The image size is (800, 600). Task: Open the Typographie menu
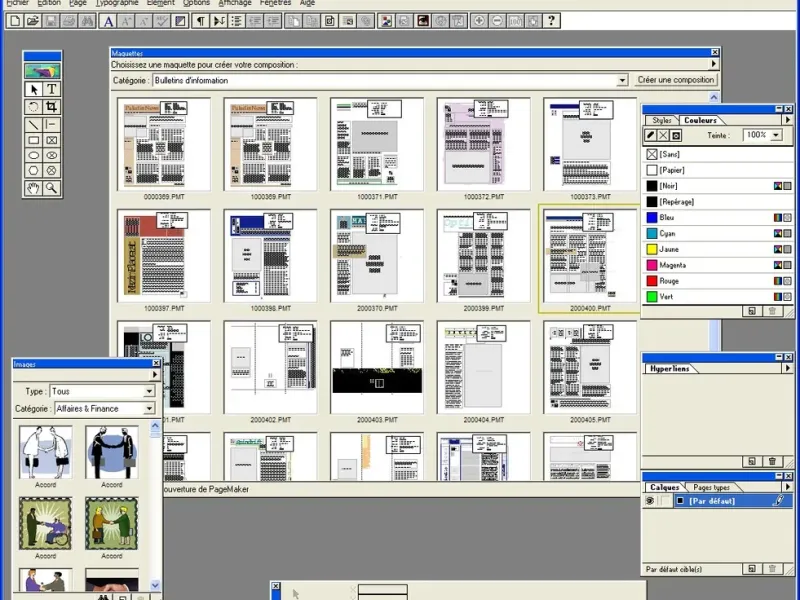tap(117, 3)
